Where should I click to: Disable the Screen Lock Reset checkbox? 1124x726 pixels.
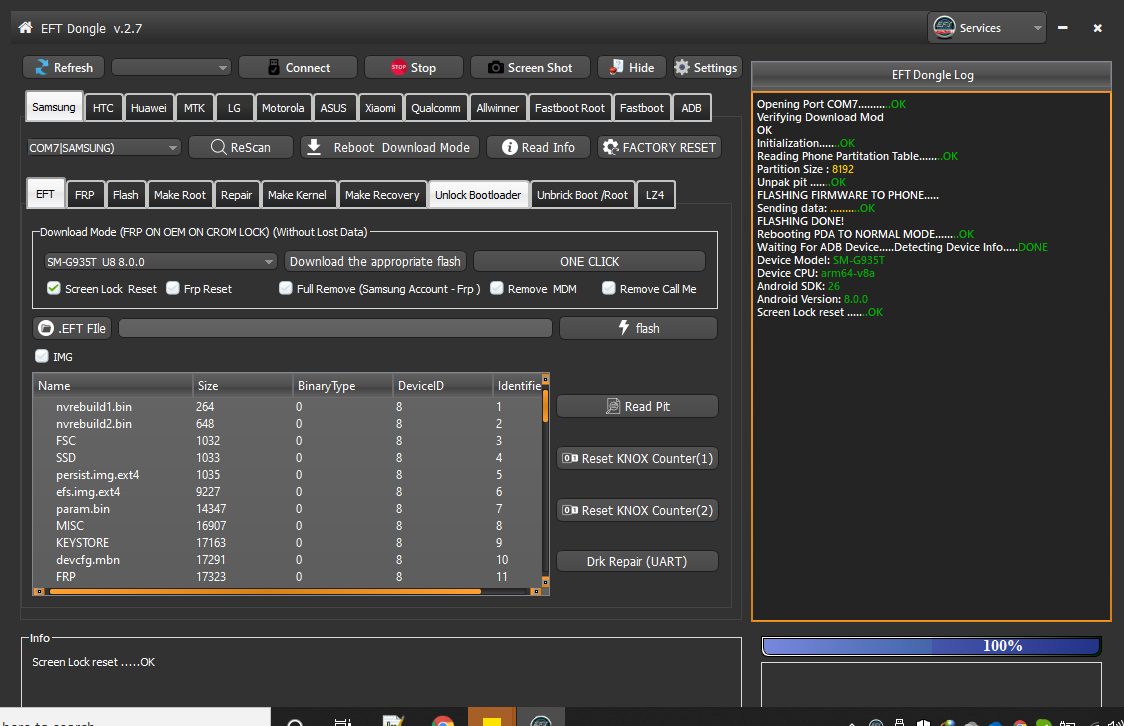tap(54, 288)
